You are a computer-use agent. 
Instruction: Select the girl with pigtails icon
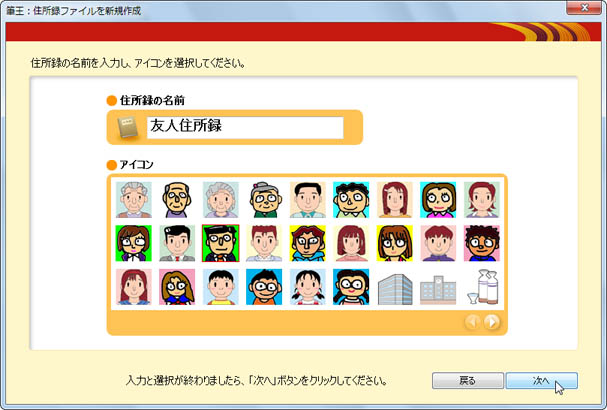(308, 286)
